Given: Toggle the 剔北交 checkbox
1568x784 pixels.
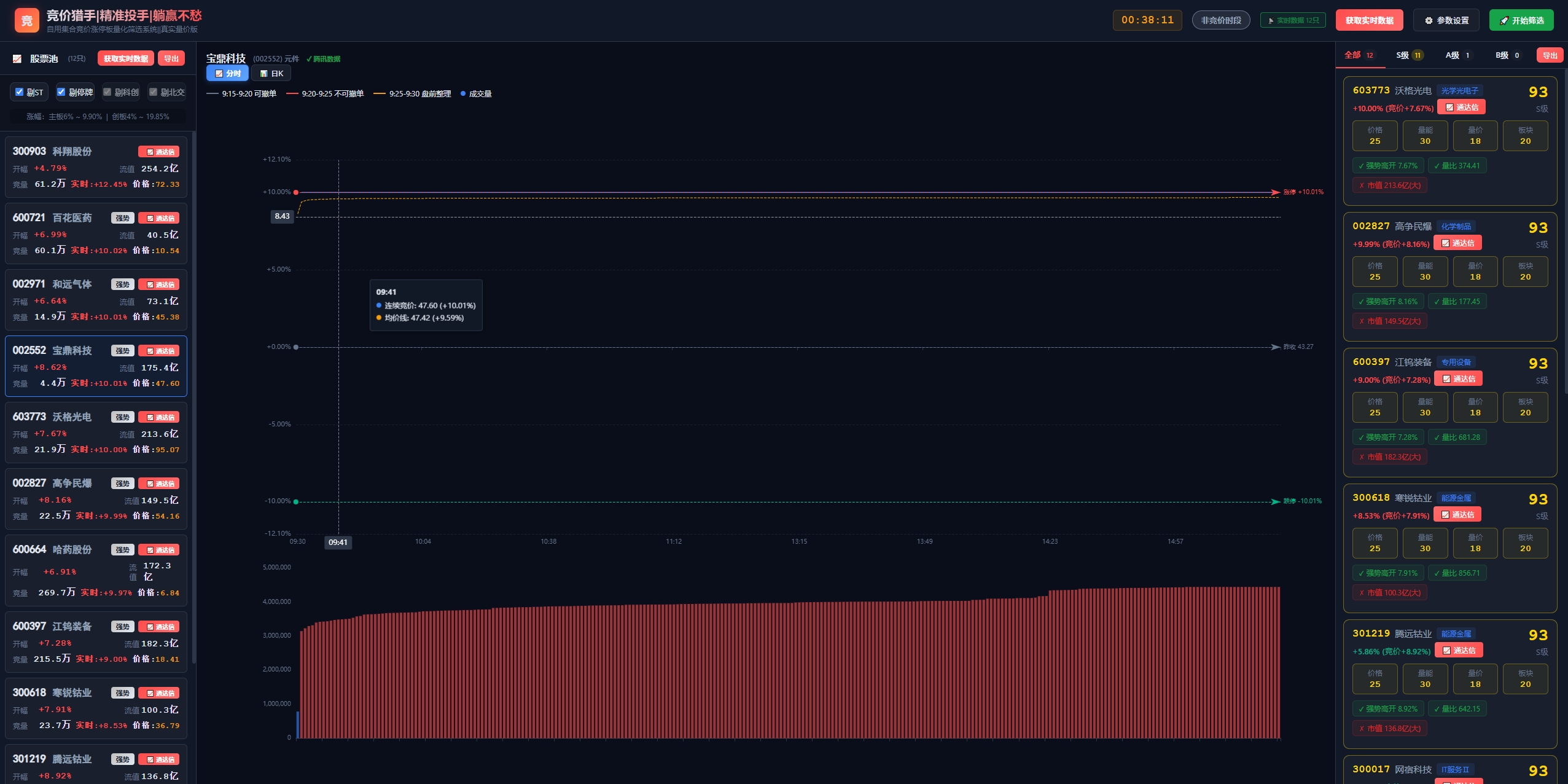Looking at the screenshot, I should (154, 92).
